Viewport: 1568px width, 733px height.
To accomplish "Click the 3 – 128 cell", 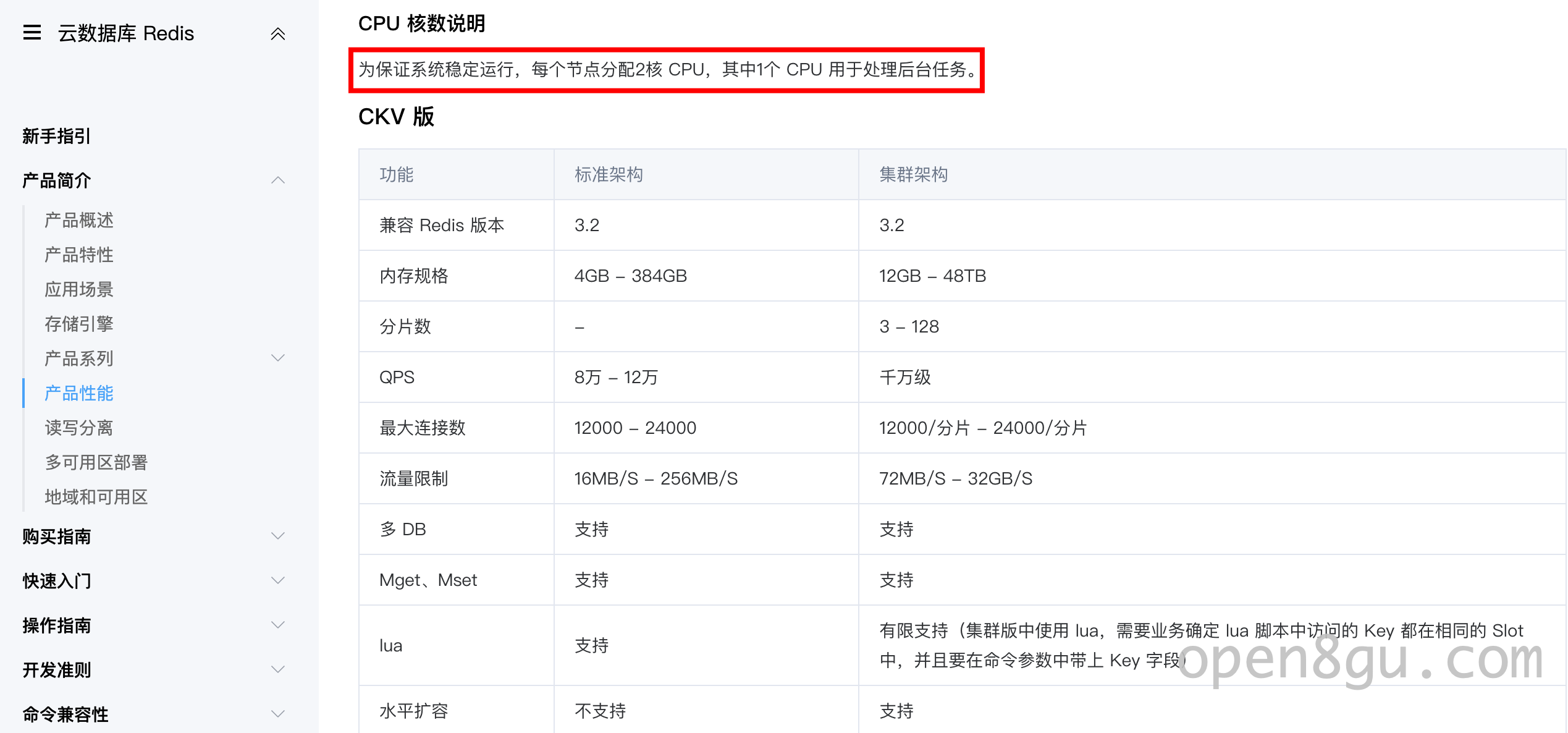I will pos(909,326).
